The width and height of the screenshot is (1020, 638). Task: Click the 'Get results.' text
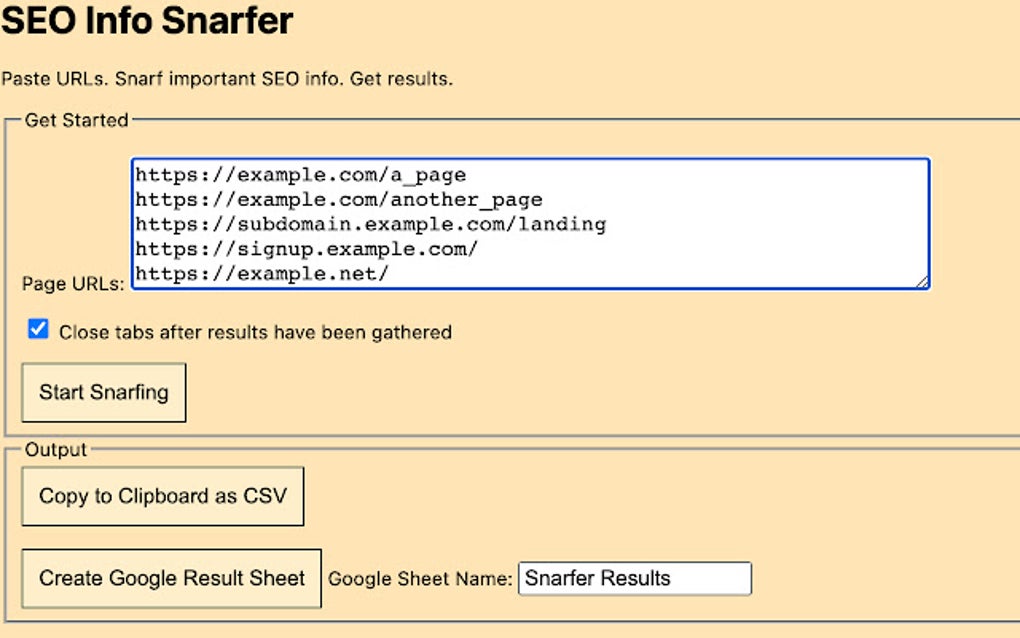(x=401, y=78)
